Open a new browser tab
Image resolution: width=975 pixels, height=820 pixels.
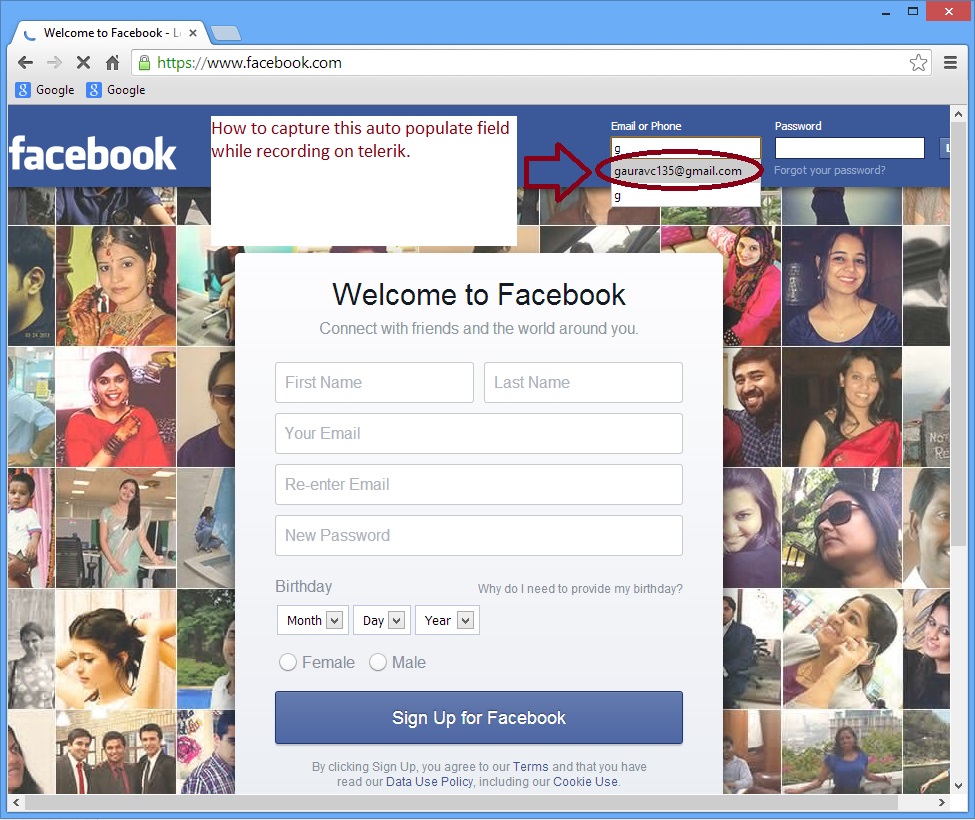[x=226, y=33]
